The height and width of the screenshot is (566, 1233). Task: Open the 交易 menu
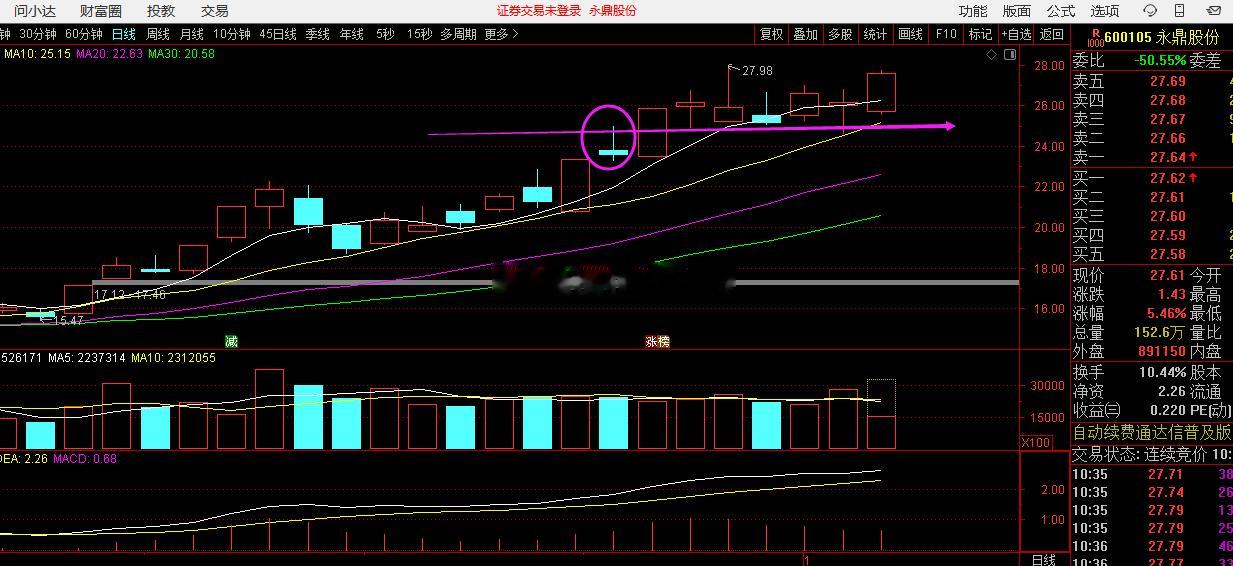tap(214, 11)
